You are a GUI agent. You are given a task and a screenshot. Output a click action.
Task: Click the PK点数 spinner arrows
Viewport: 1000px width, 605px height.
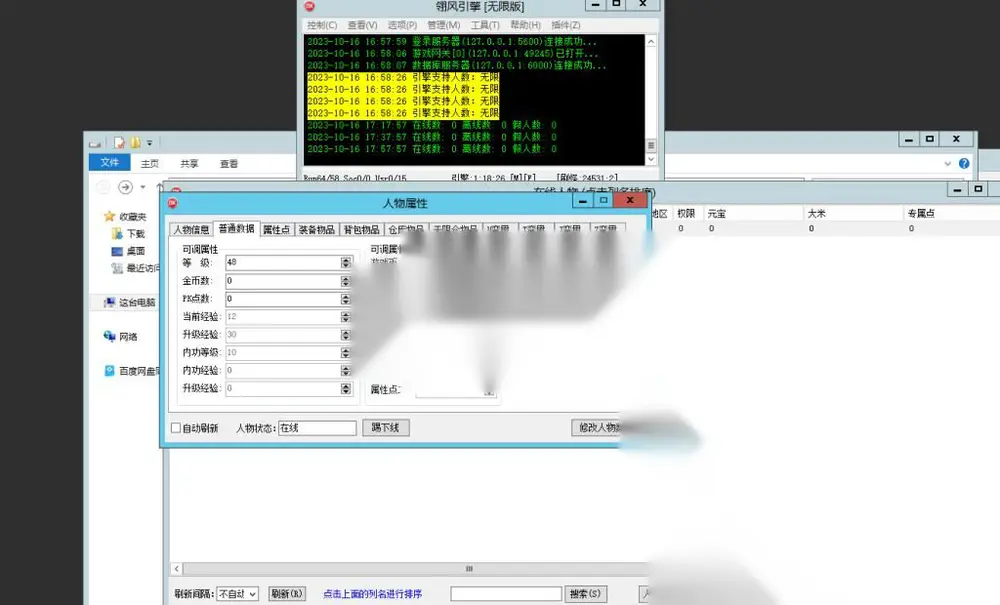[x=346, y=298]
